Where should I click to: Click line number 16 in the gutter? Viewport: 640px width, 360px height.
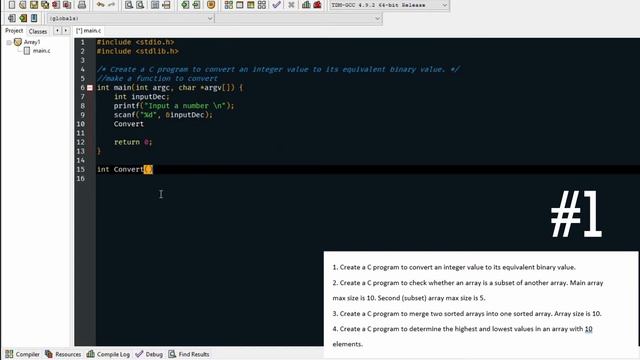[x=81, y=179]
